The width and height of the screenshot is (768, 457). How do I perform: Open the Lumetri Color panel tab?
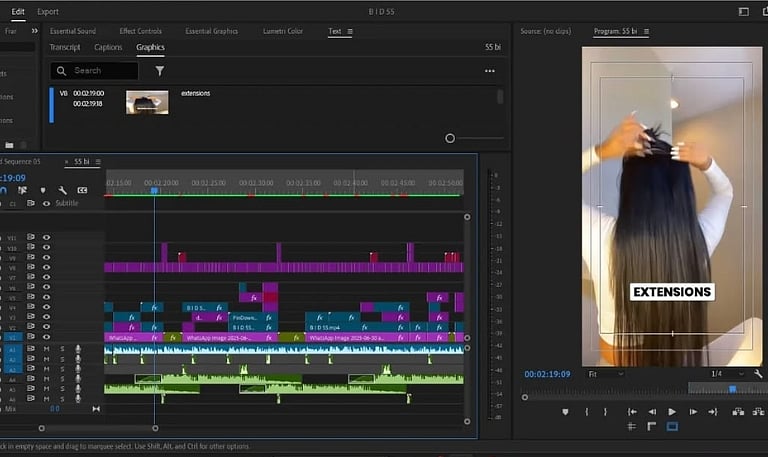coord(283,31)
